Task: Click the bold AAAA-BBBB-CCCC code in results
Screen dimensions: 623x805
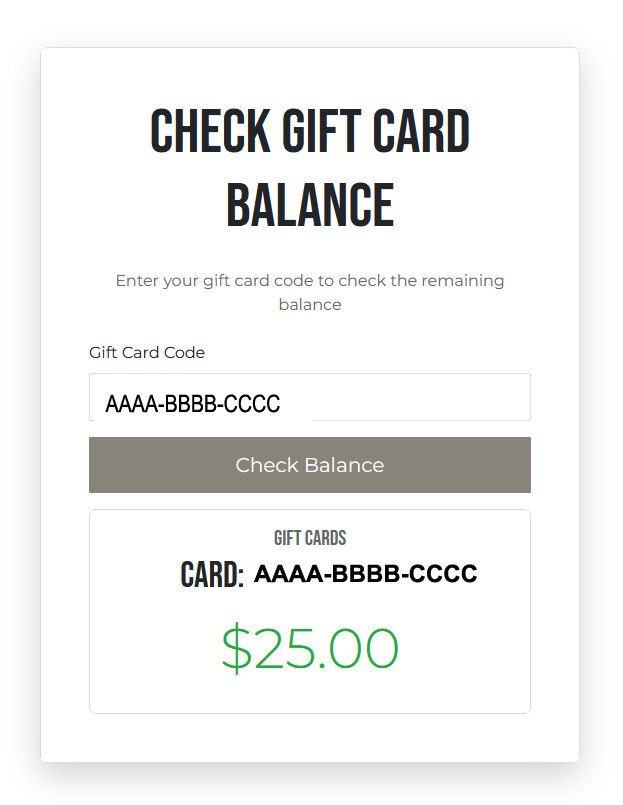Action: coord(365,574)
